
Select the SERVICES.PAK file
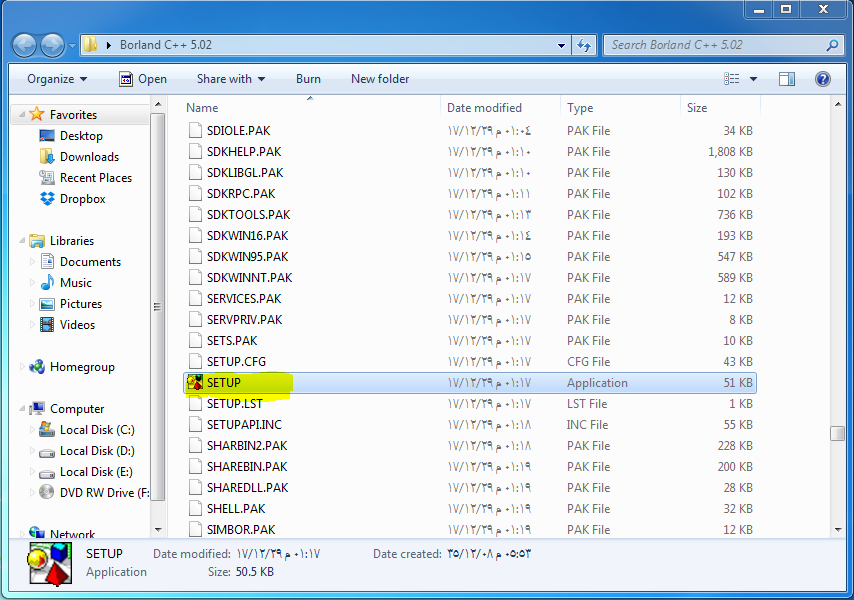coord(244,299)
